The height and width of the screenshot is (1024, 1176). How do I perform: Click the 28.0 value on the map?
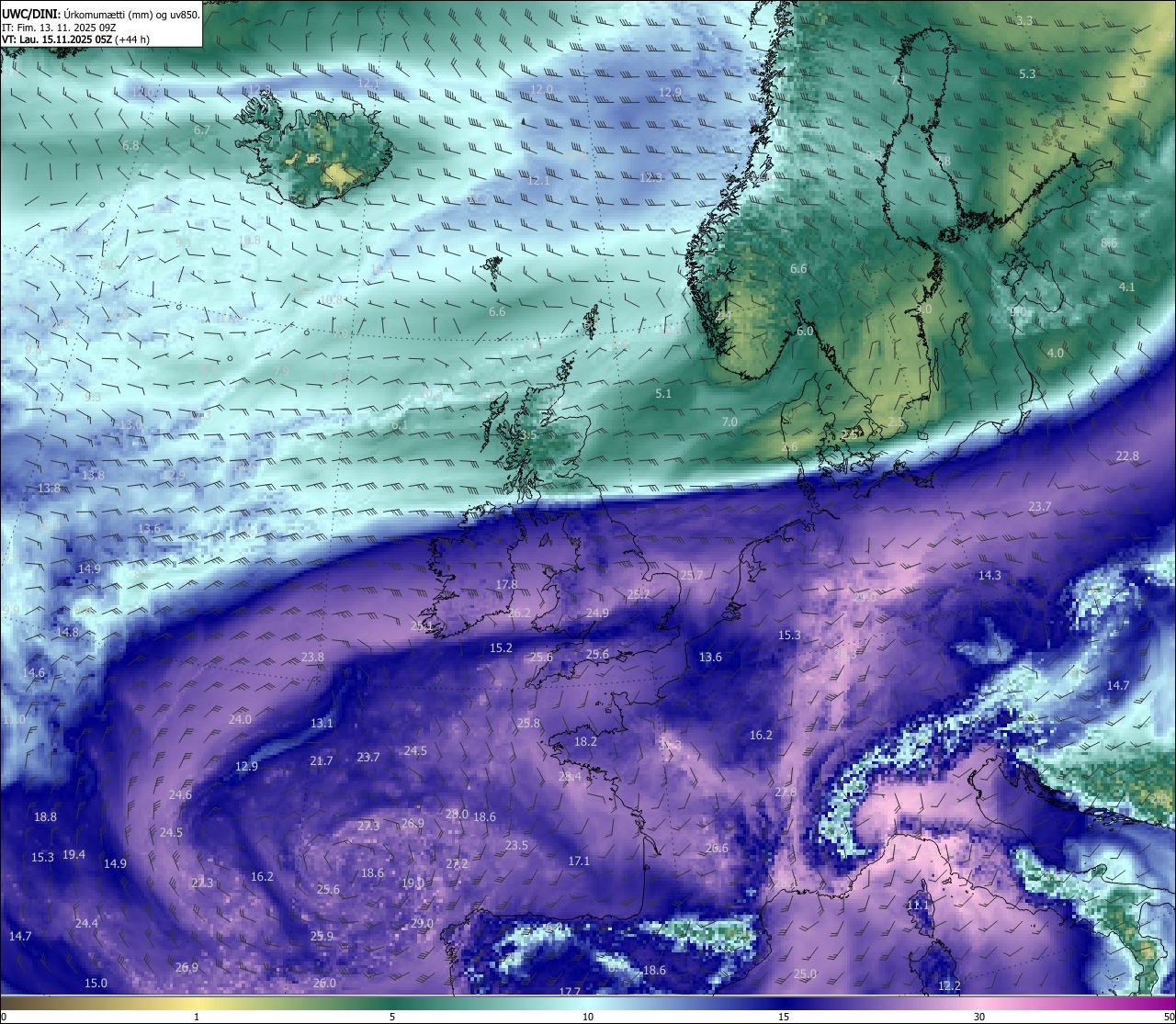click(x=457, y=814)
